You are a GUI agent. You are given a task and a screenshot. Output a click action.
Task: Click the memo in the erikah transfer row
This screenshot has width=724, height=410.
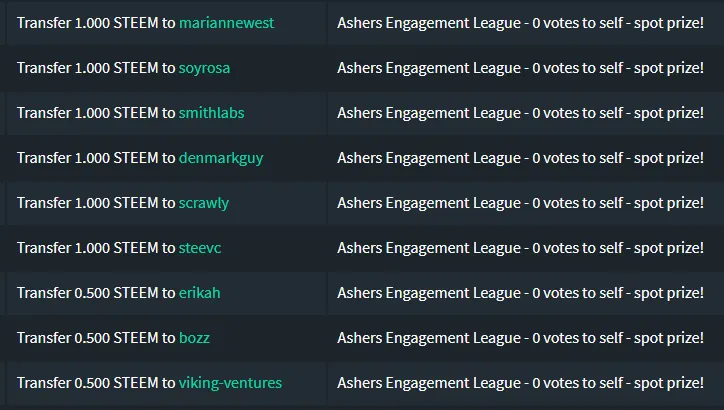coord(520,293)
